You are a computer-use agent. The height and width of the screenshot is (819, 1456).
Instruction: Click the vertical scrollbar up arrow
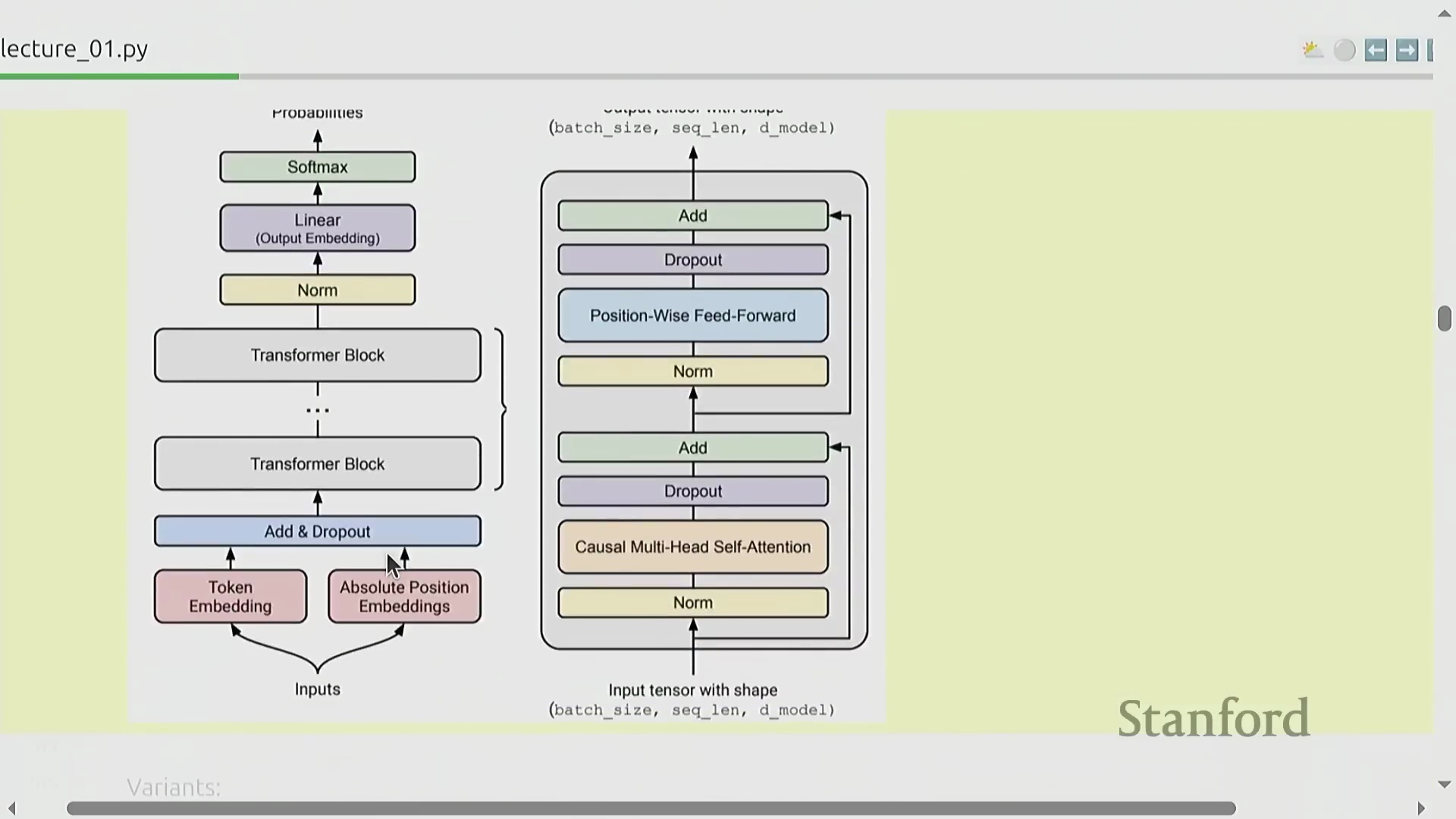pos(1444,13)
